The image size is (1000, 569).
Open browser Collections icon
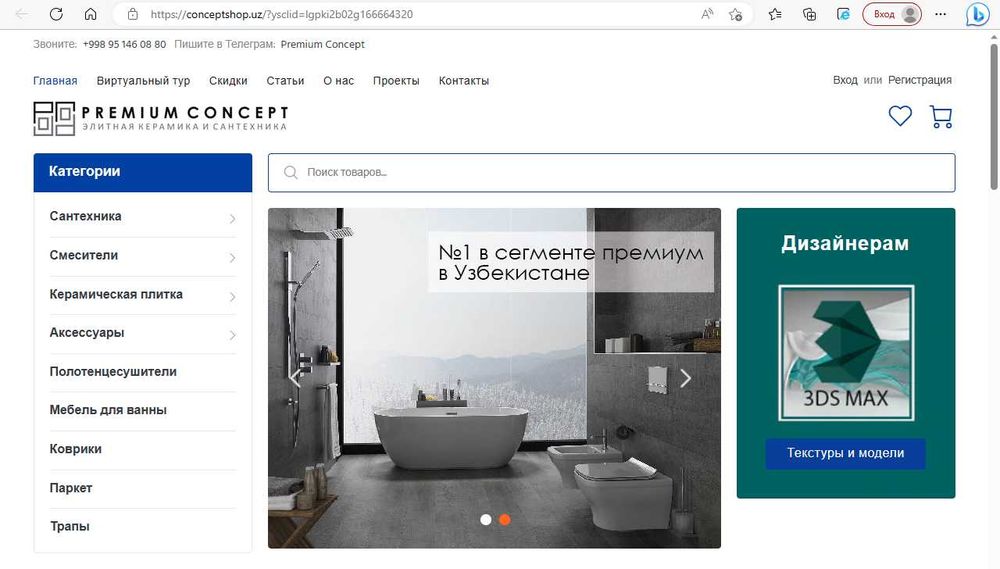(x=809, y=14)
